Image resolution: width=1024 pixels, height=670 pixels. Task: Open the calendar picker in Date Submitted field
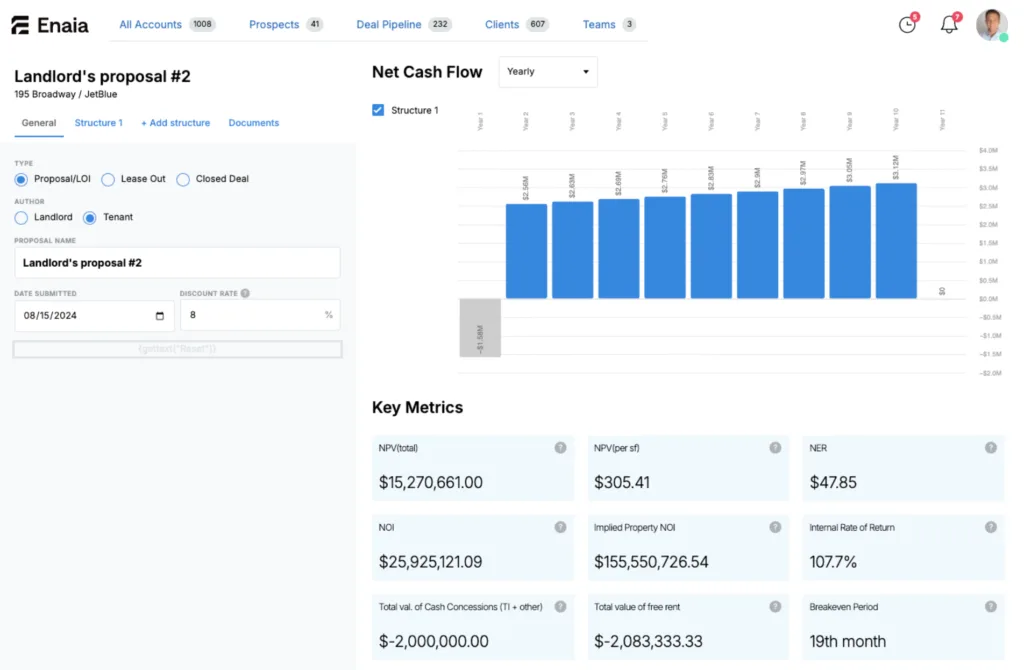point(159,315)
